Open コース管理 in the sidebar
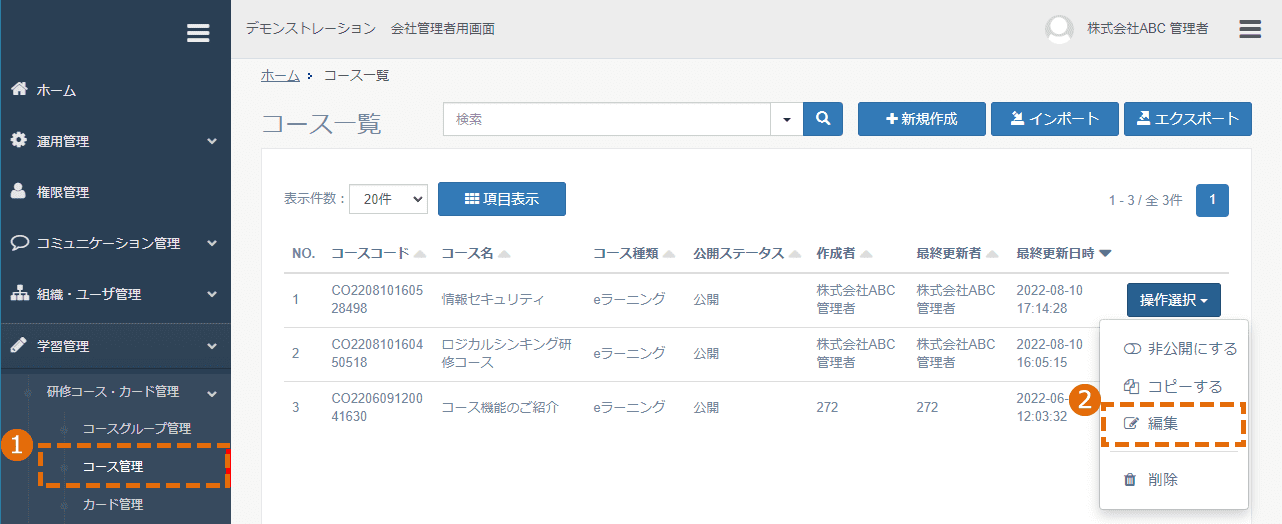The width and height of the screenshot is (1282, 524). [x=112, y=467]
